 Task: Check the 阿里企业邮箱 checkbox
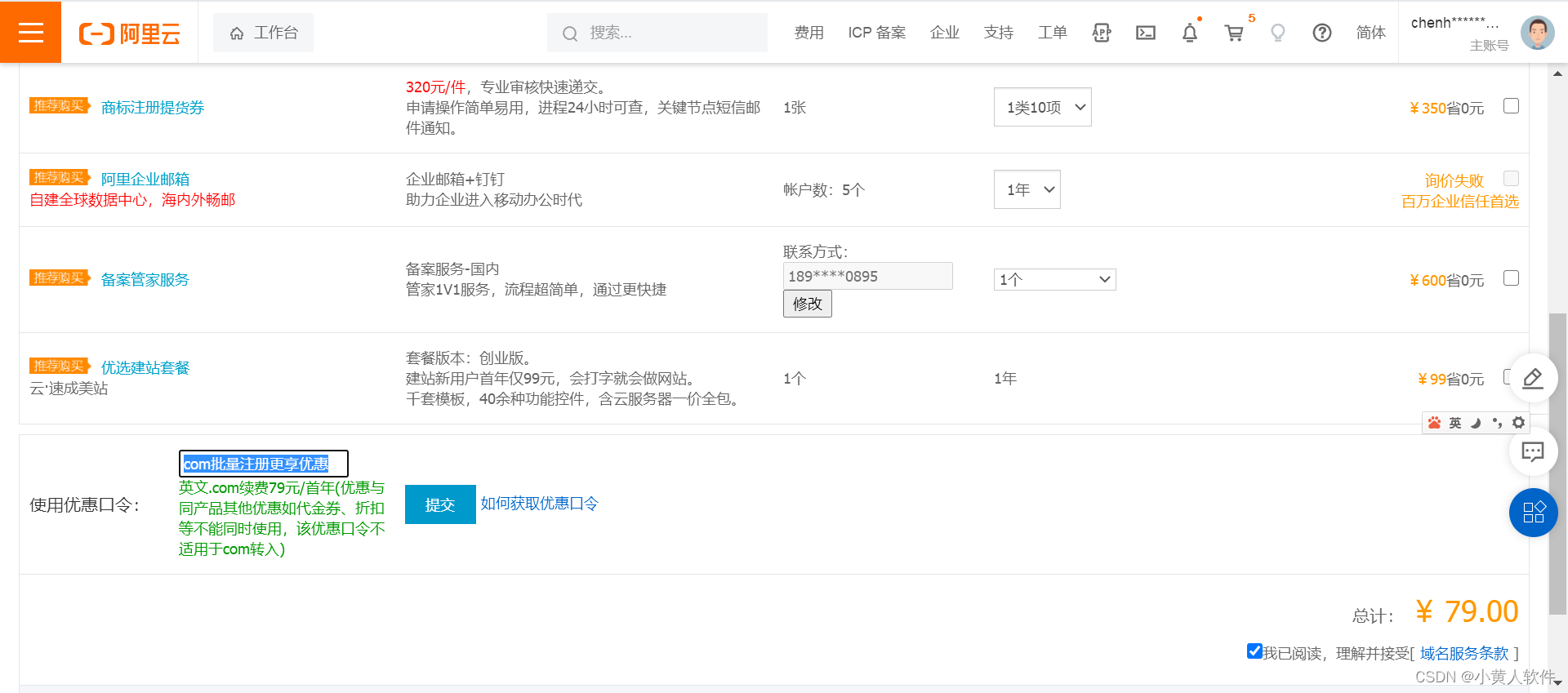coord(1511,178)
